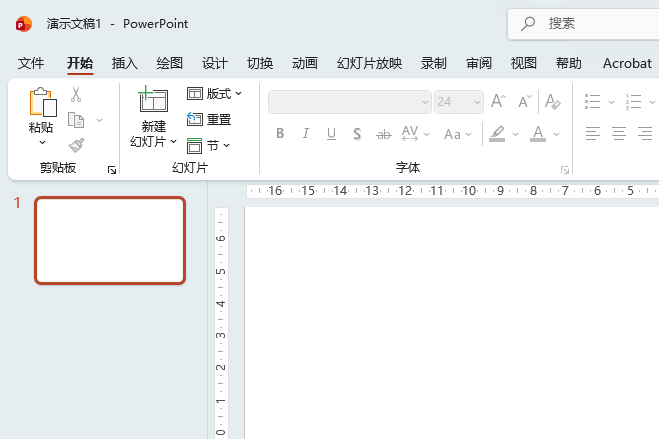Open the 文件 tab
The width and height of the screenshot is (659, 439).
click(x=31, y=63)
